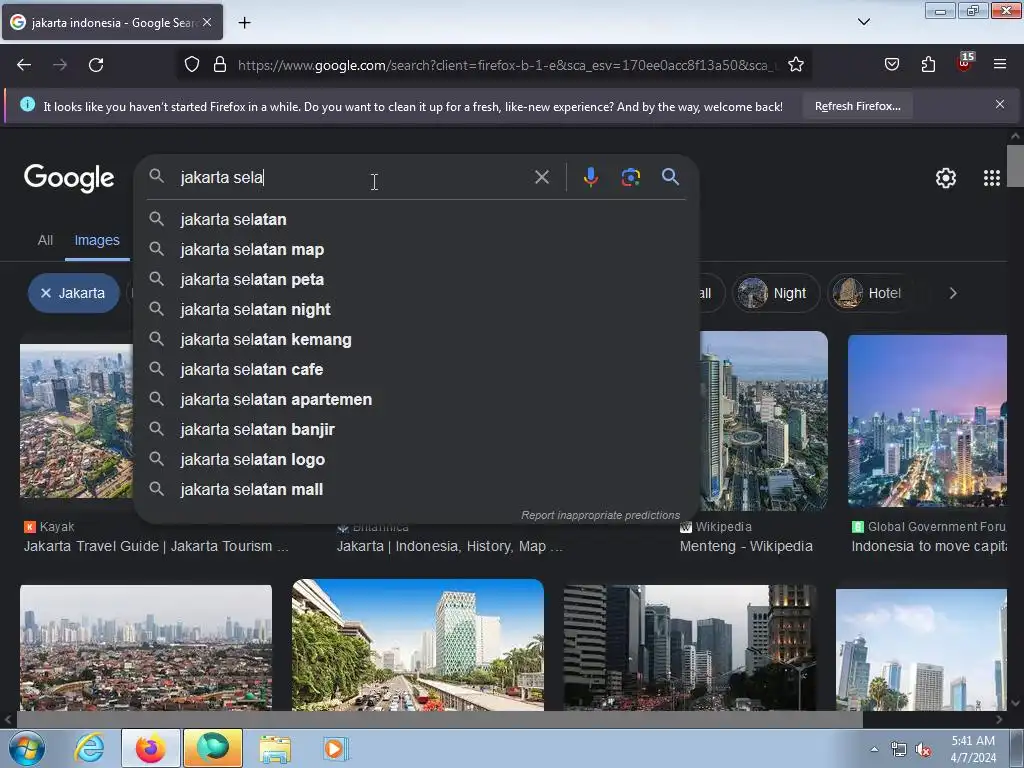The height and width of the screenshot is (768, 1024).
Task: Submit the search with the blue magnifier
Action: coord(670,176)
